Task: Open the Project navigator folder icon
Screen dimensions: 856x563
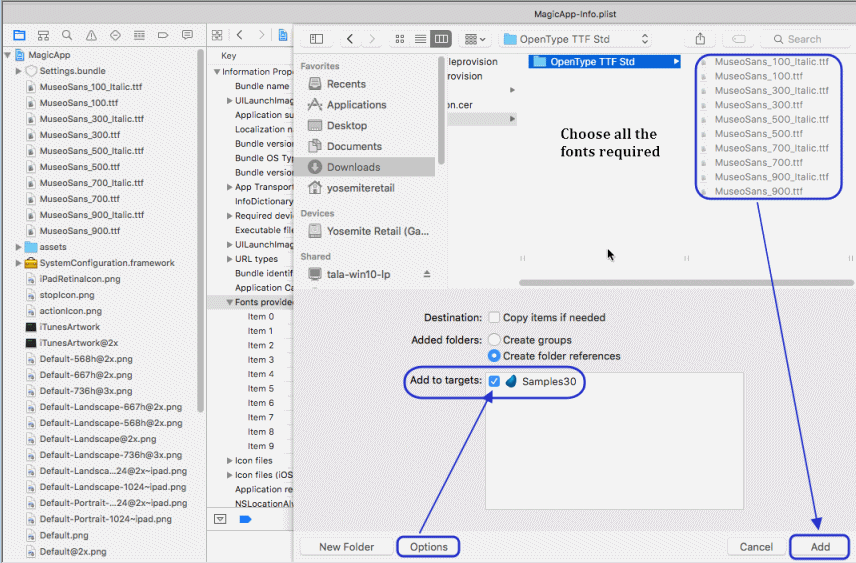Action: pos(20,35)
